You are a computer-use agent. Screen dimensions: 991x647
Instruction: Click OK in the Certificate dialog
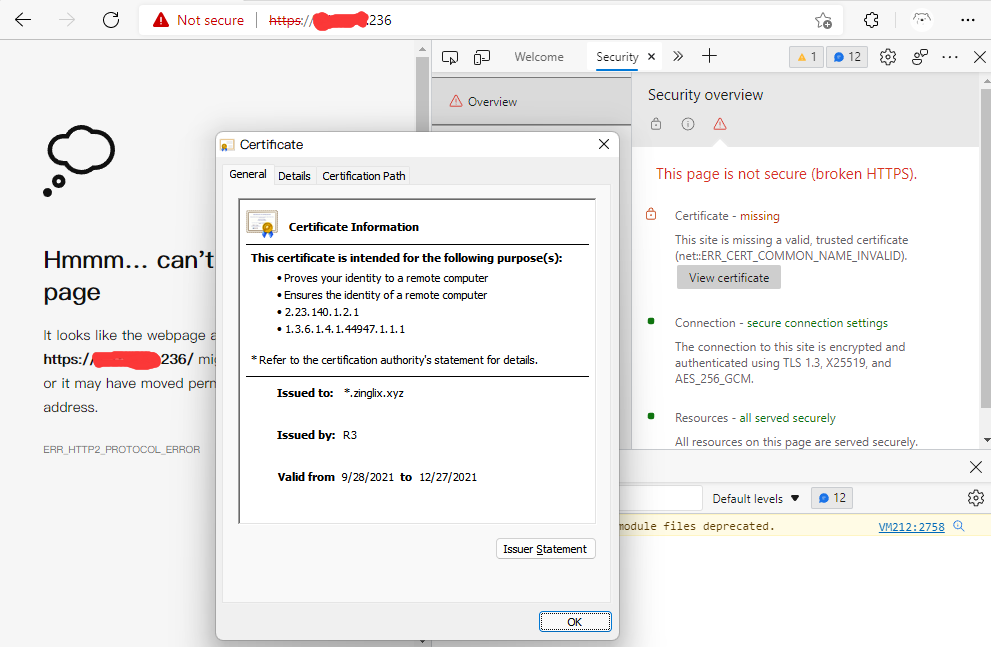point(574,621)
